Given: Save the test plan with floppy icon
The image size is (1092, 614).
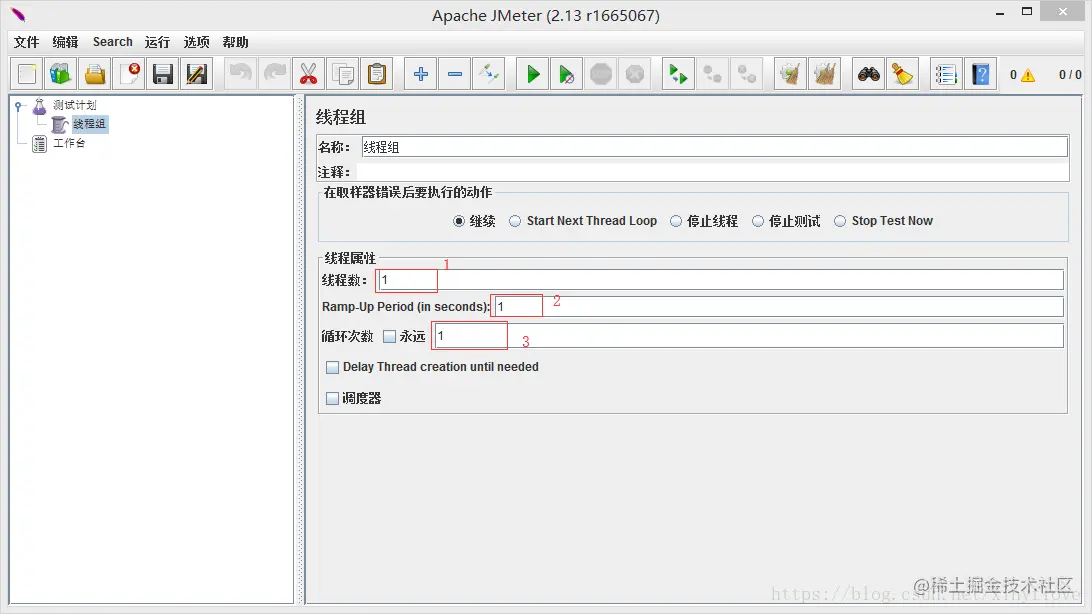Looking at the screenshot, I should pos(163,74).
